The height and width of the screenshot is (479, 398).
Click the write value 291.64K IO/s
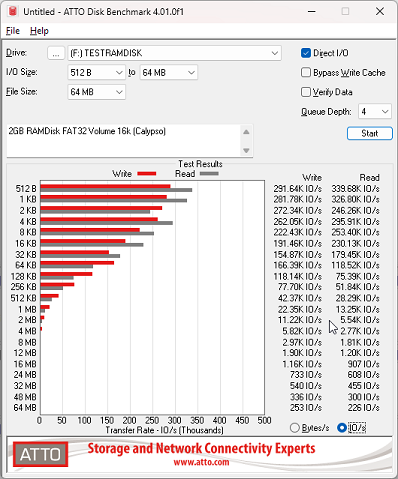297,189
